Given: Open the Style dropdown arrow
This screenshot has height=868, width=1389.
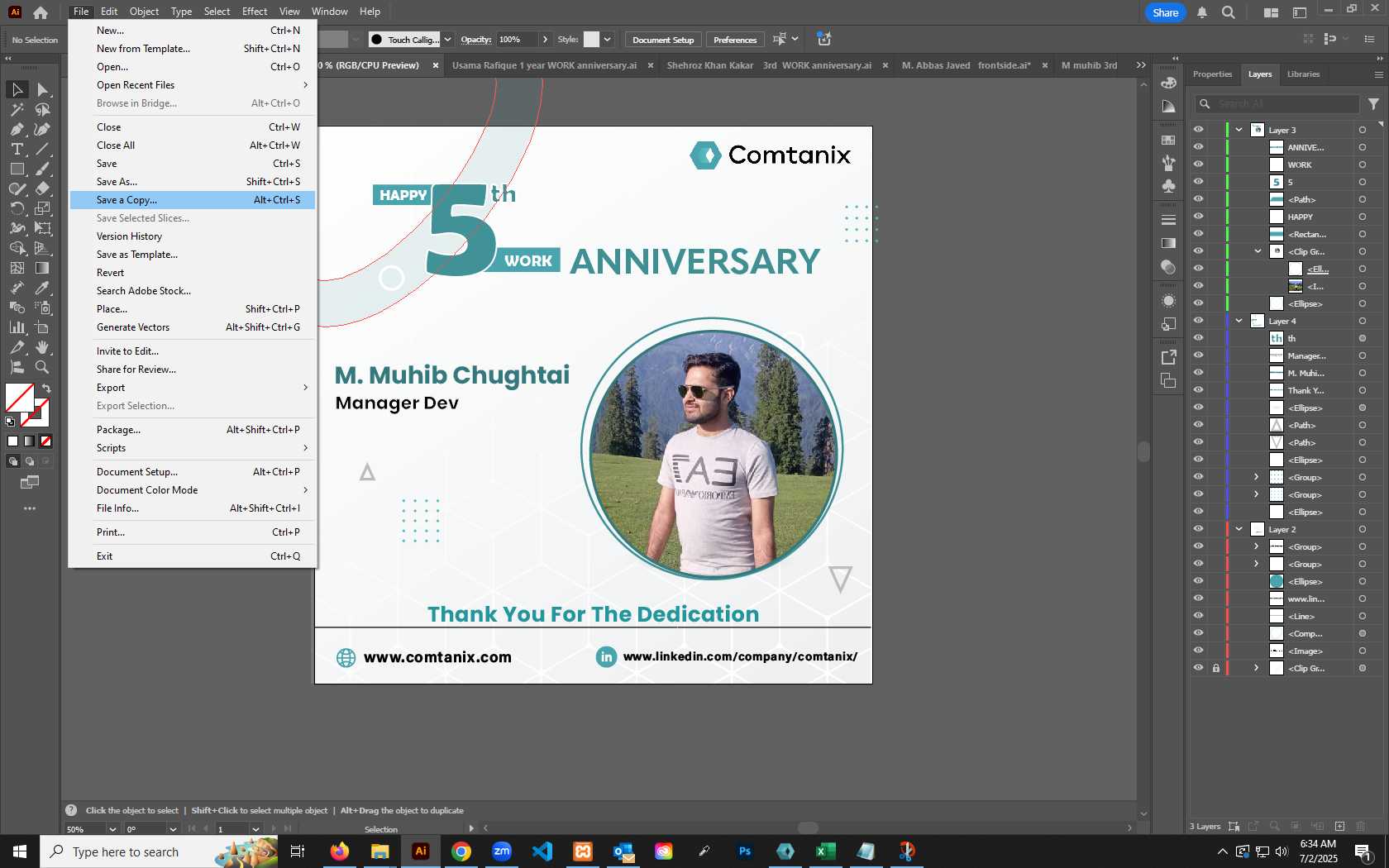Looking at the screenshot, I should (607, 40).
